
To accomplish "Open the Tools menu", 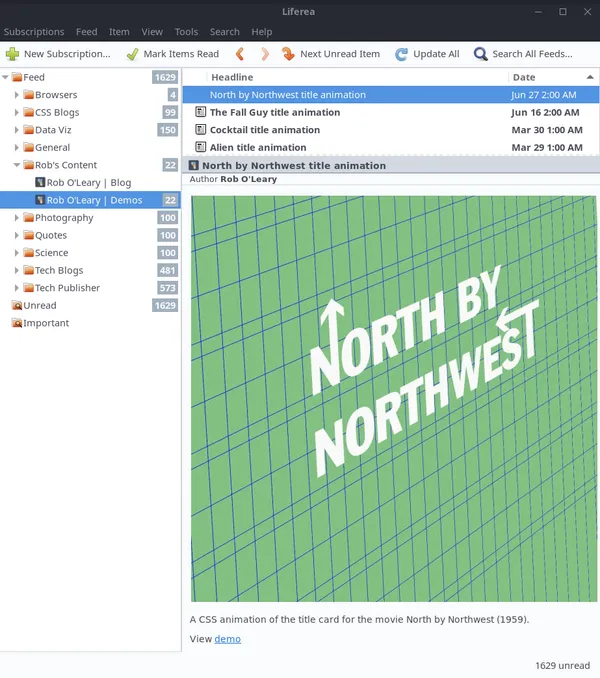I will tap(186, 32).
